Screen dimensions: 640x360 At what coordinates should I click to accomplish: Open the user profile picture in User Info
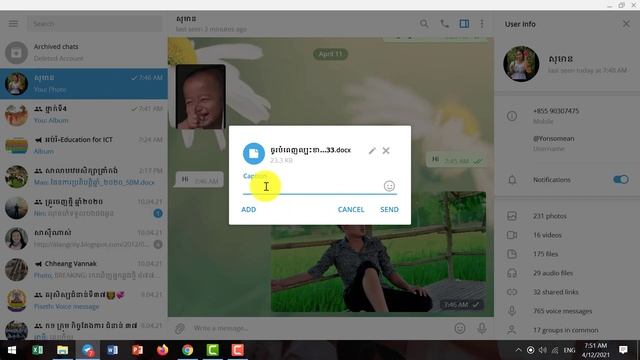point(521,64)
